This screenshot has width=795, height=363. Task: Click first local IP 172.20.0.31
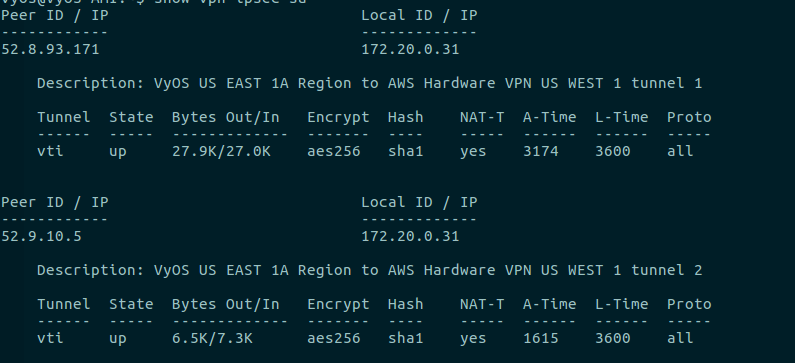(x=410, y=50)
